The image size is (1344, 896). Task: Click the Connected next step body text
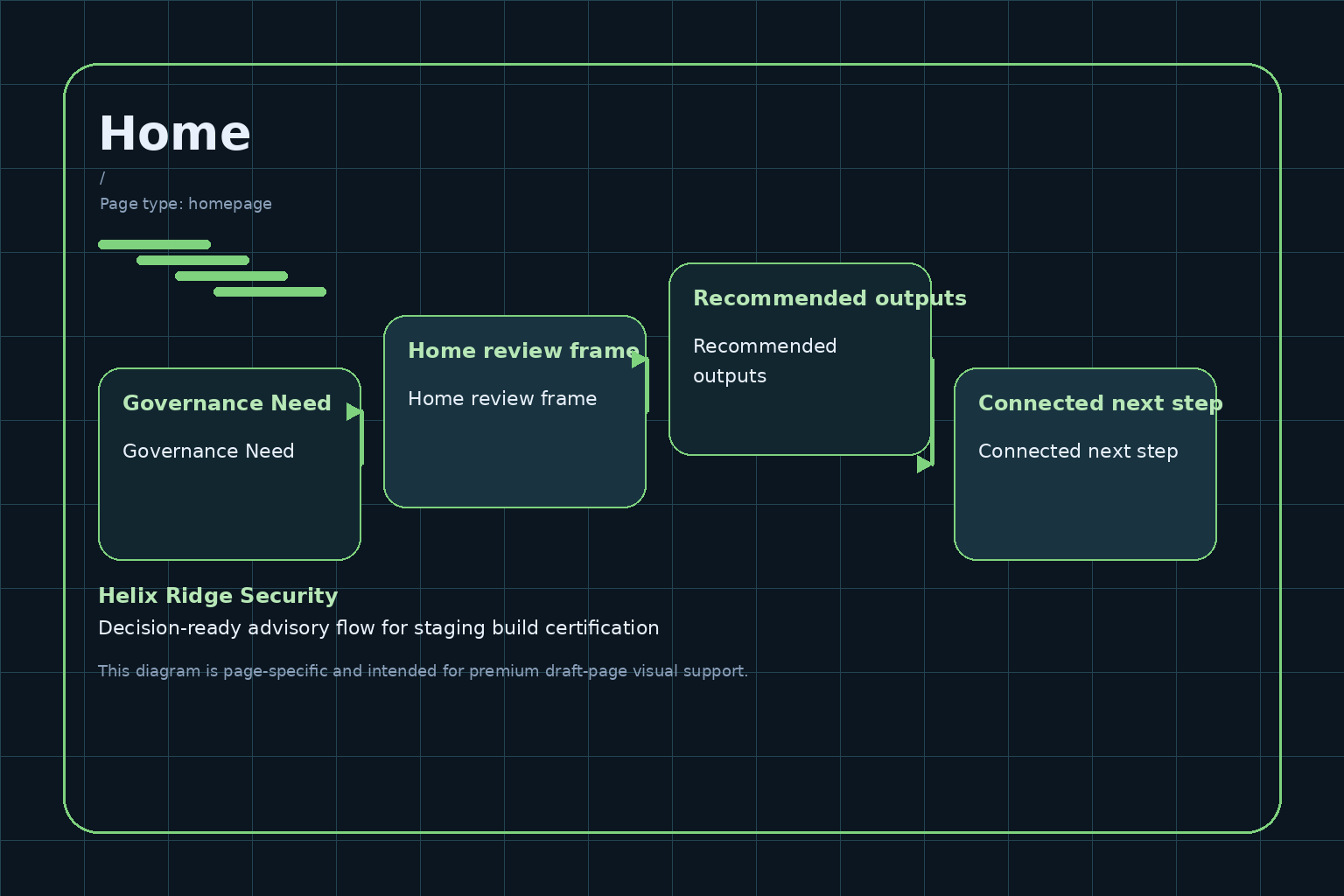point(1078,451)
